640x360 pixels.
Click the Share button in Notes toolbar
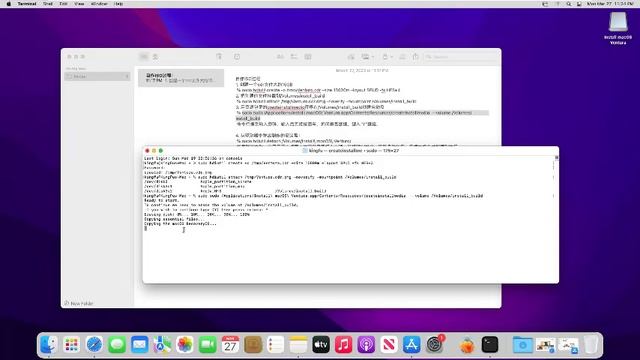pyautogui.click(x=416, y=57)
